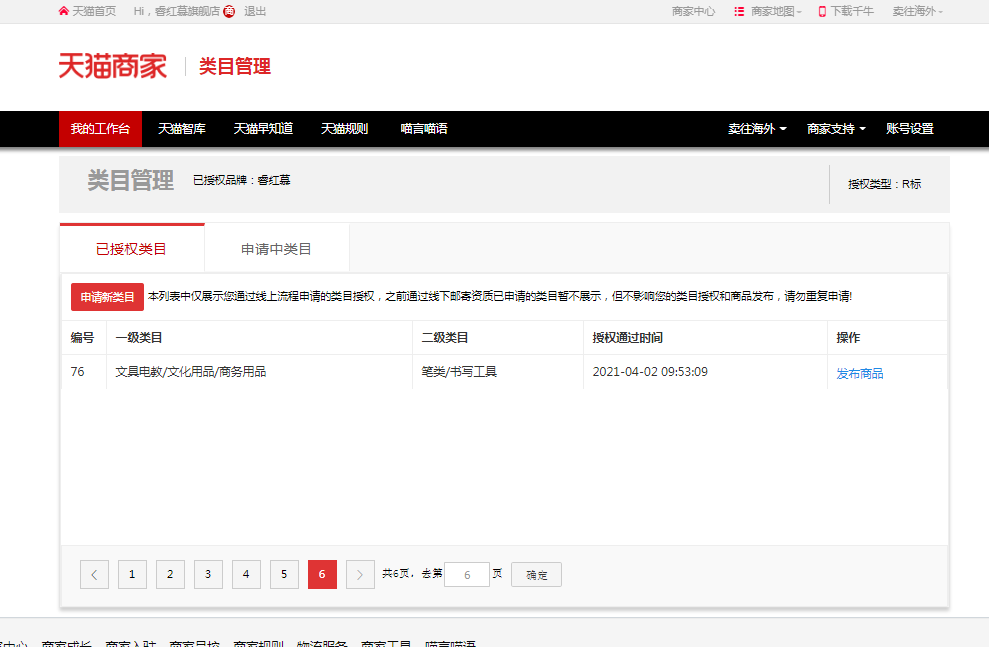Go to page 3

208,574
